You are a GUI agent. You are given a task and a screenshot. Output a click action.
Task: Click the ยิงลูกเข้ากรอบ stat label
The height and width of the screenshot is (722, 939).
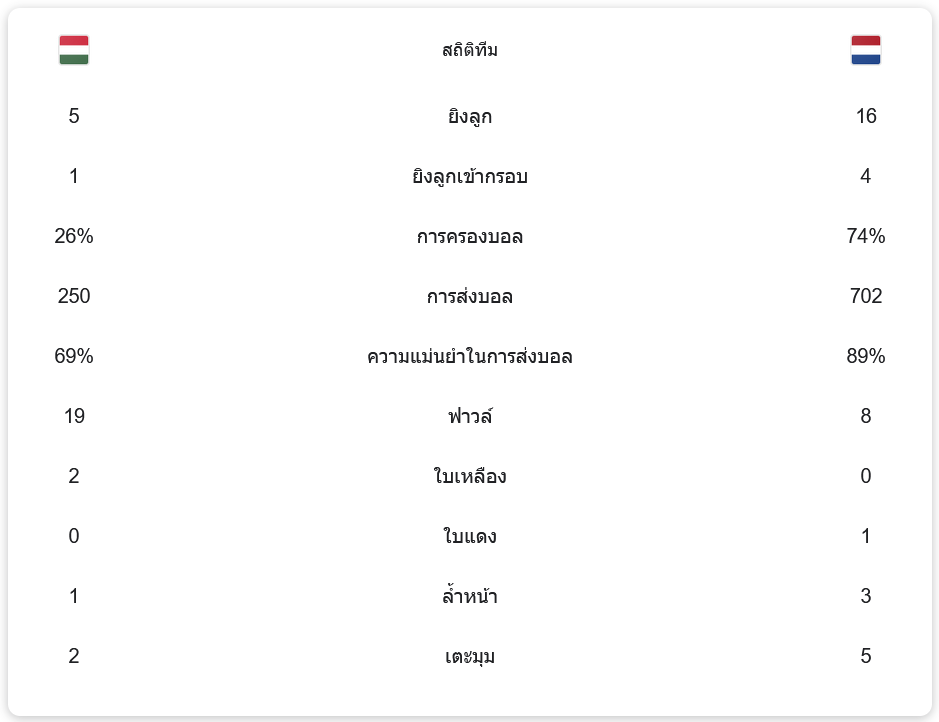pyautogui.click(x=470, y=177)
